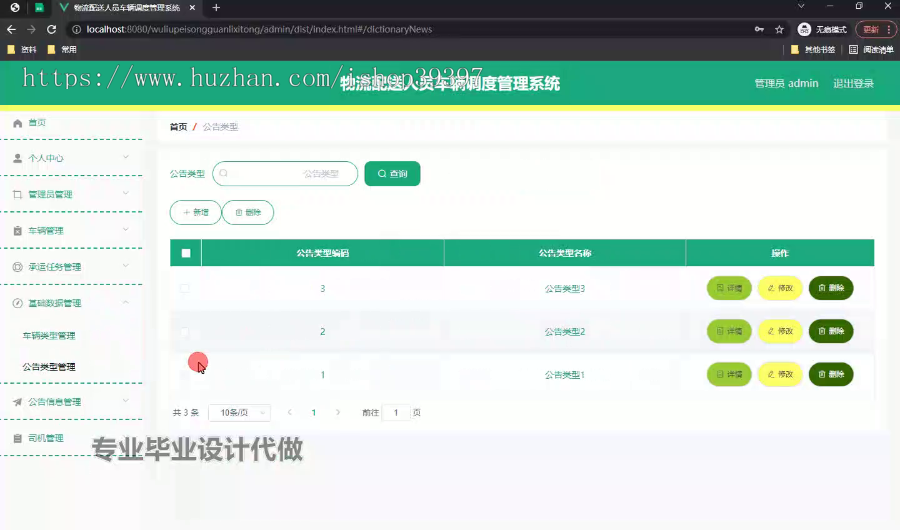
Task: Open 常用 bookmark folder
Action: tap(62, 49)
